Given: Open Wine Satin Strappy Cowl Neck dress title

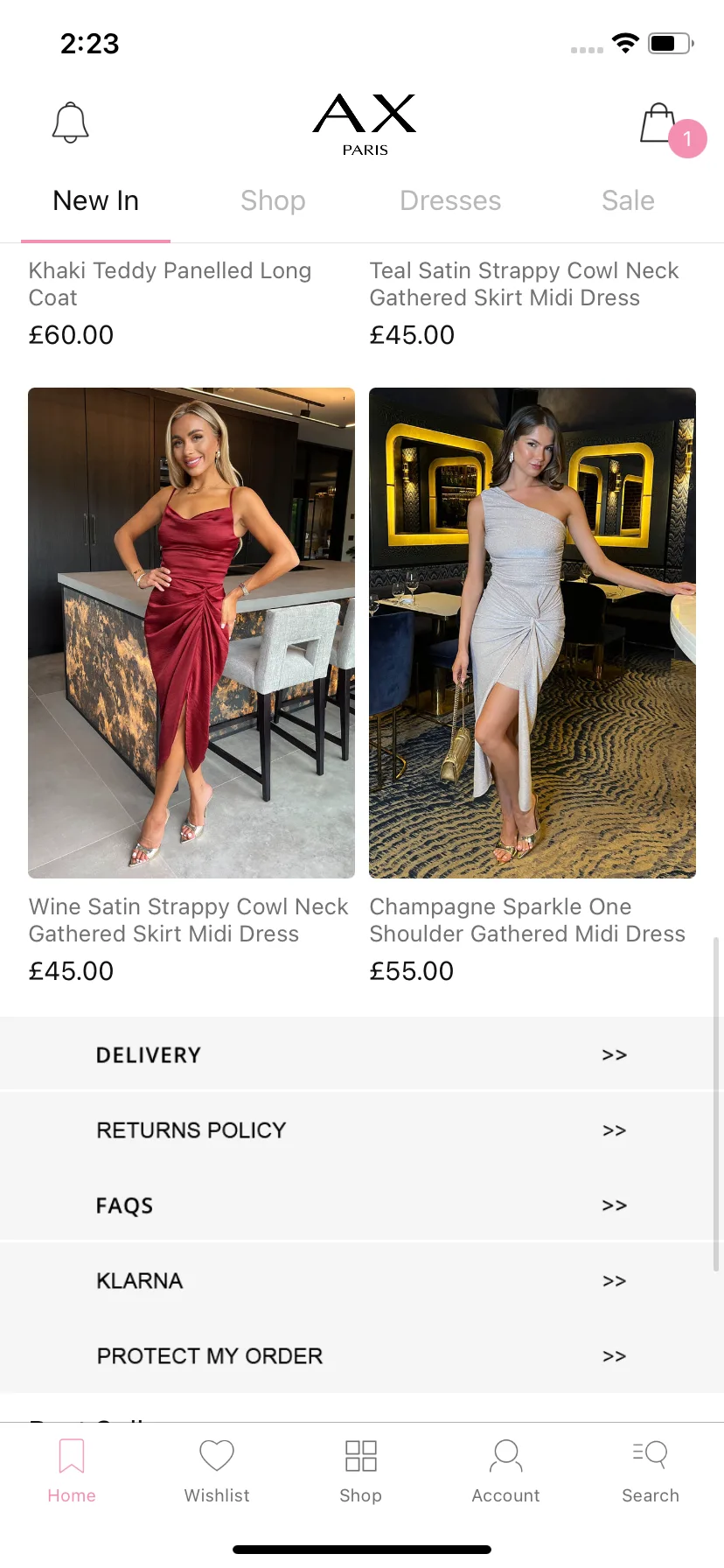Looking at the screenshot, I should pyautogui.click(x=188, y=920).
